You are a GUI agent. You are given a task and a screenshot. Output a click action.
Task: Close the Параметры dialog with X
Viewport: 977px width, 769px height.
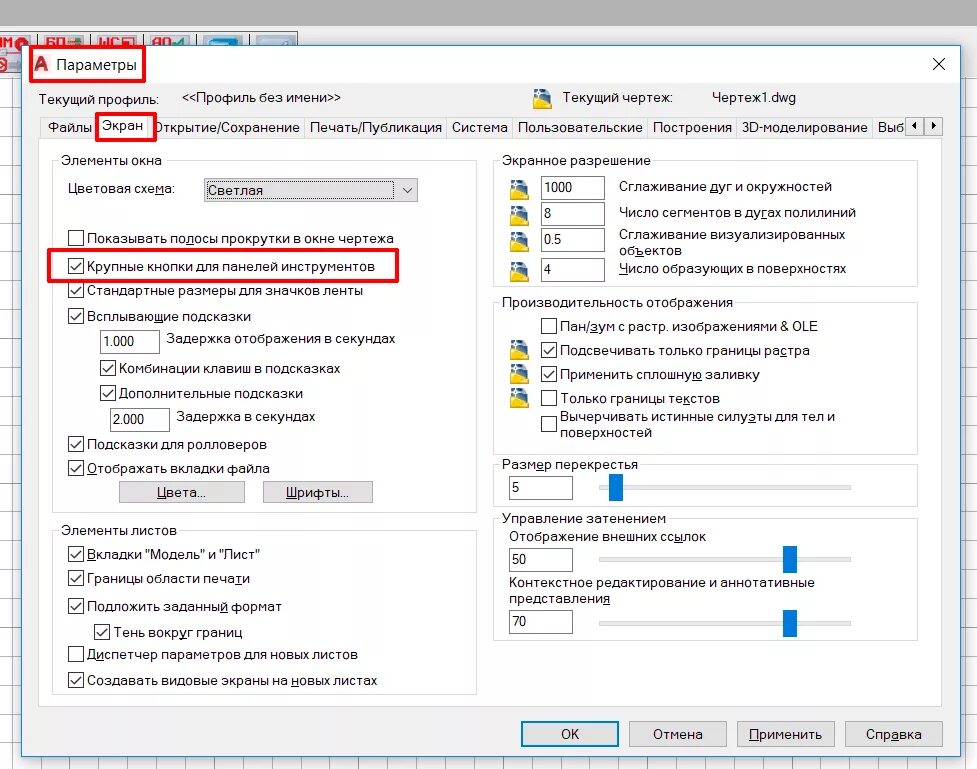click(x=938, y=64)
